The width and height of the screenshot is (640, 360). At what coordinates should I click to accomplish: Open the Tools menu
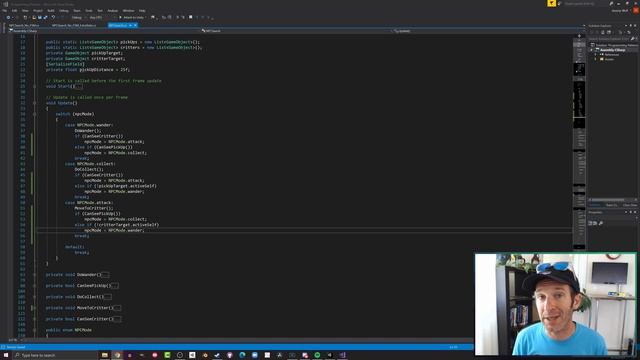89,11
